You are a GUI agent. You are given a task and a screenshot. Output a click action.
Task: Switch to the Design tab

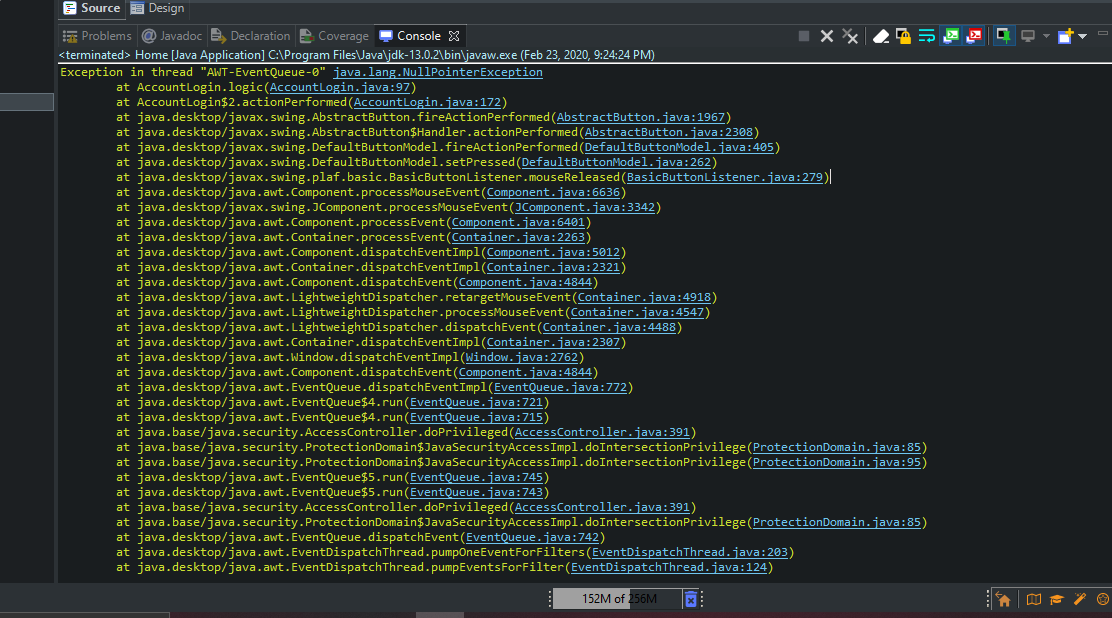[157, 9]
